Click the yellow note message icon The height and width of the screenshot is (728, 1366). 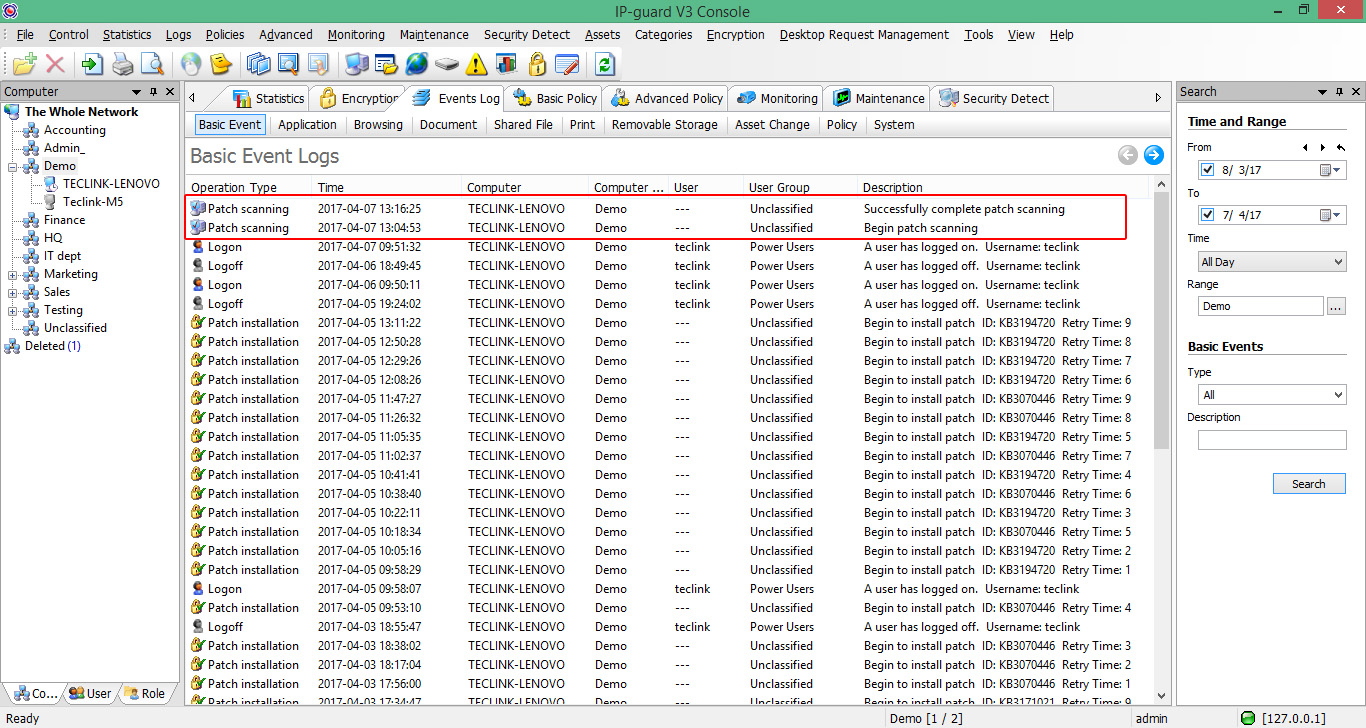pos(220,65)
